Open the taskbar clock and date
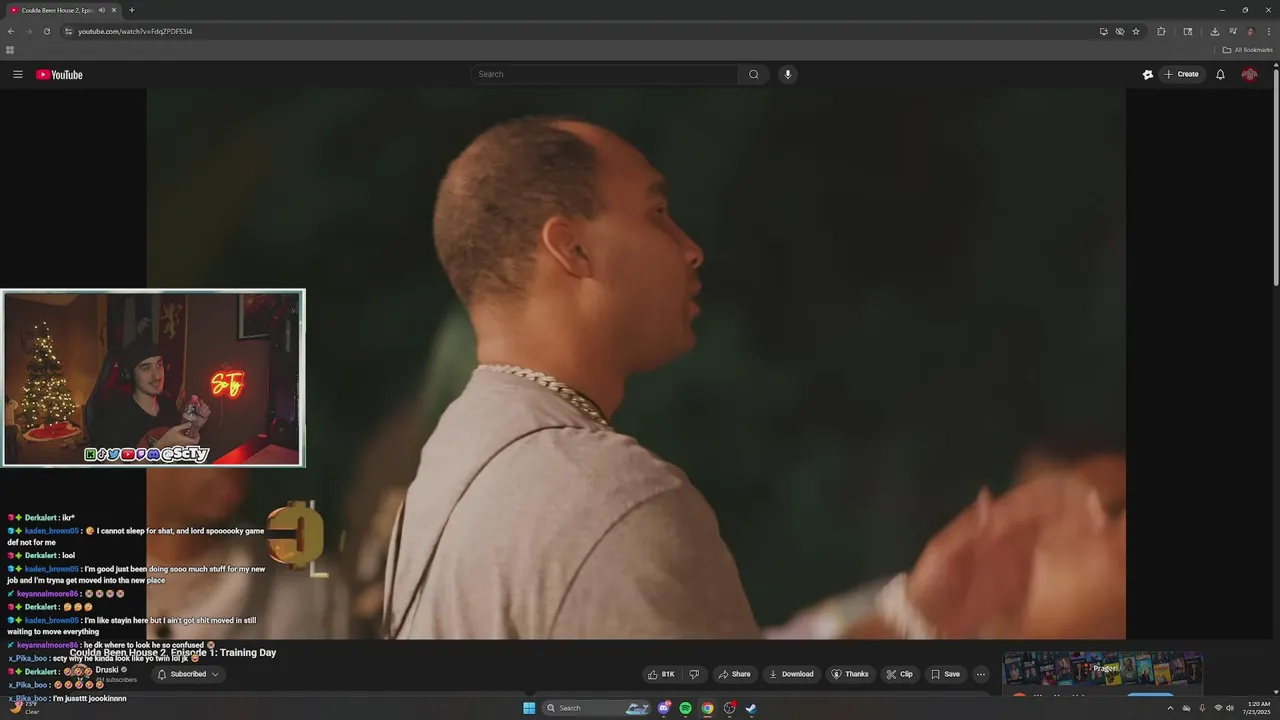Viewport: 1280px width, 720px height. pos(1256,708)
